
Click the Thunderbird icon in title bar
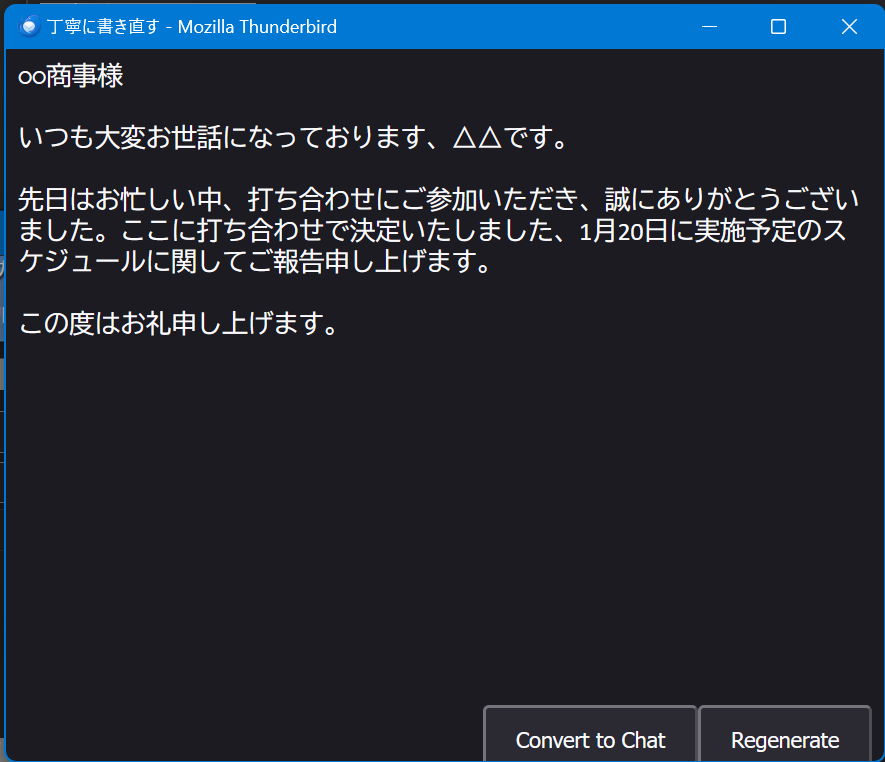[29, 27]
